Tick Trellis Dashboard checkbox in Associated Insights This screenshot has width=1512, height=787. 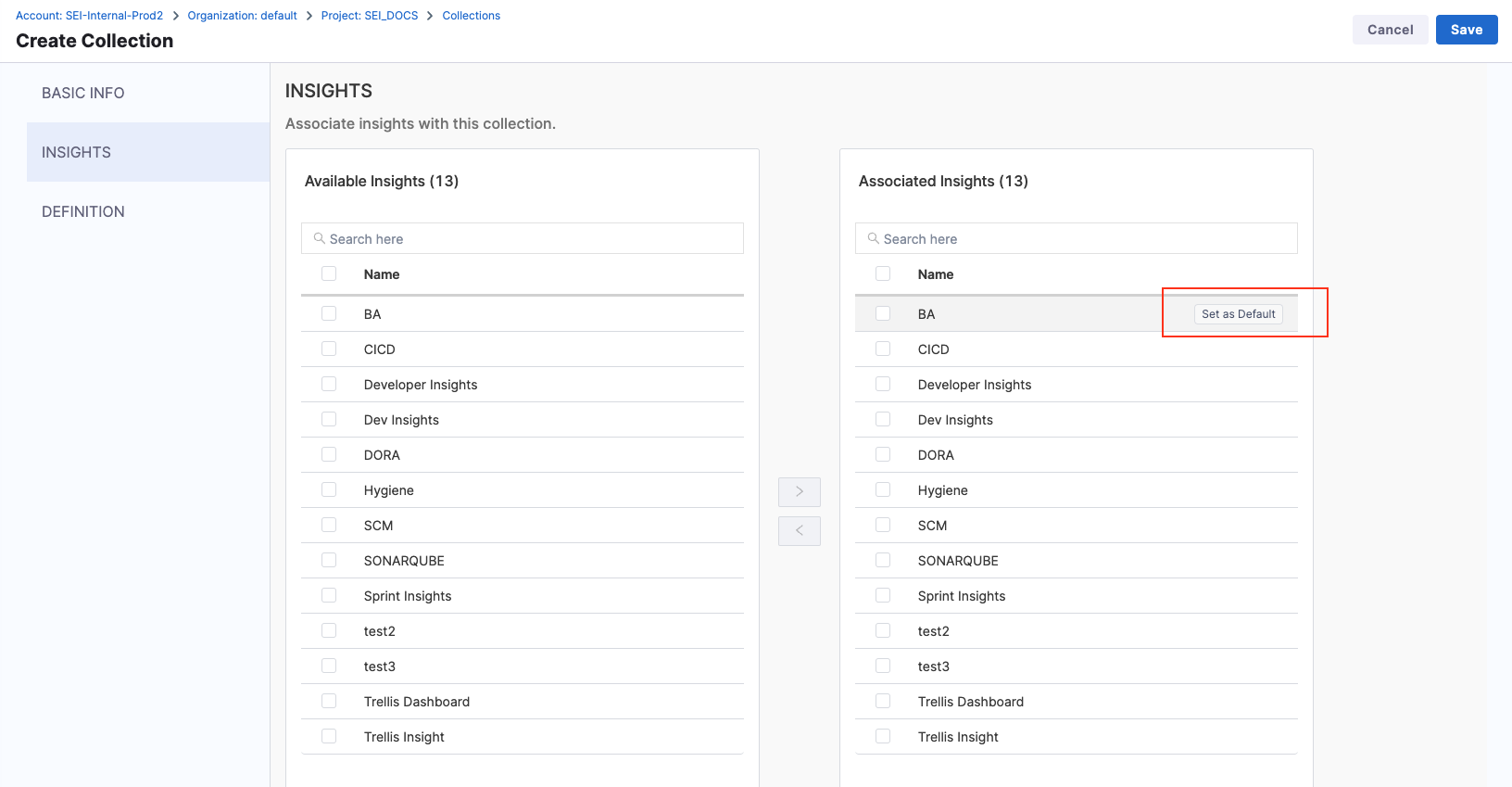pos(883,701)
